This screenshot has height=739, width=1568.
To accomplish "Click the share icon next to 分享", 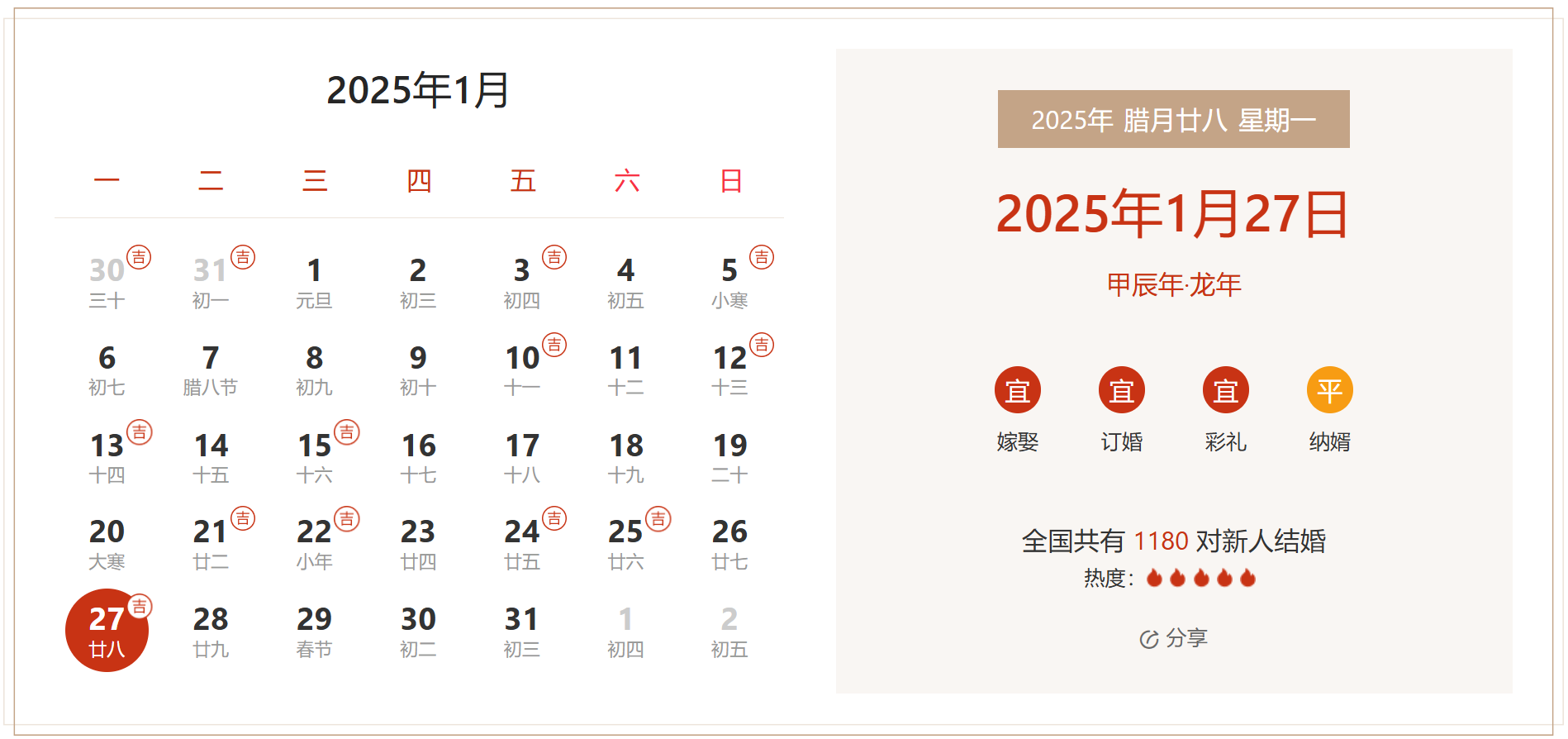I will (x=1148, y=639).
